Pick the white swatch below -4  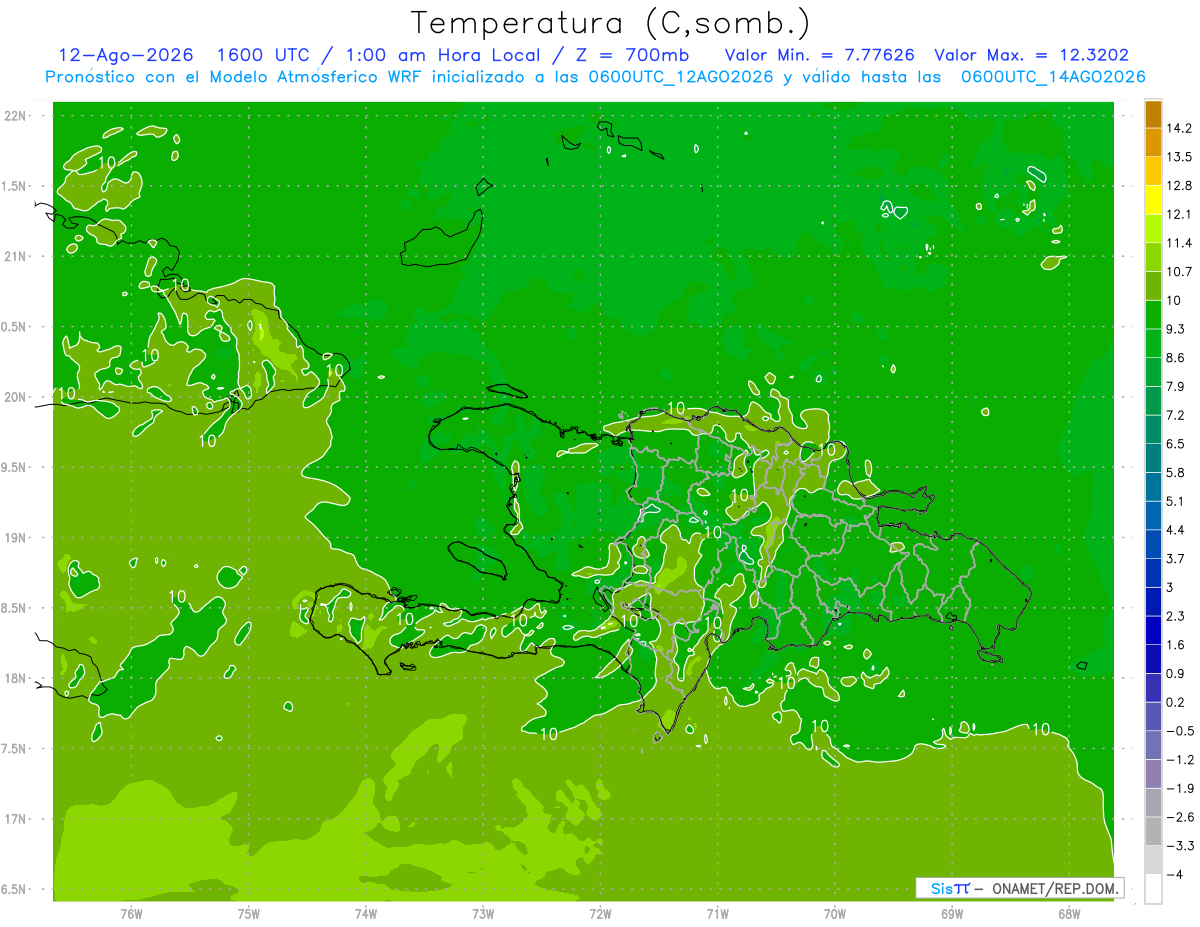click(x=1153, y=888)
